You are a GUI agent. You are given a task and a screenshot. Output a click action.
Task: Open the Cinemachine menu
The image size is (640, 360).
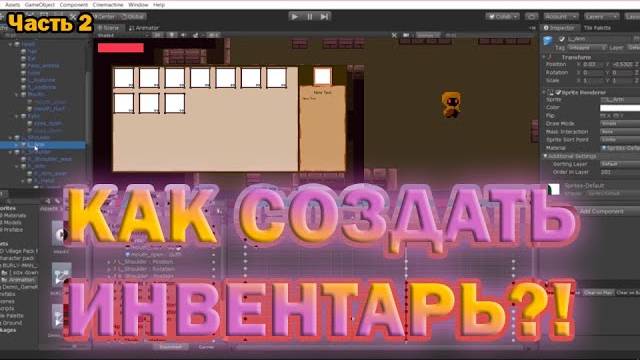tap(108, 5)
